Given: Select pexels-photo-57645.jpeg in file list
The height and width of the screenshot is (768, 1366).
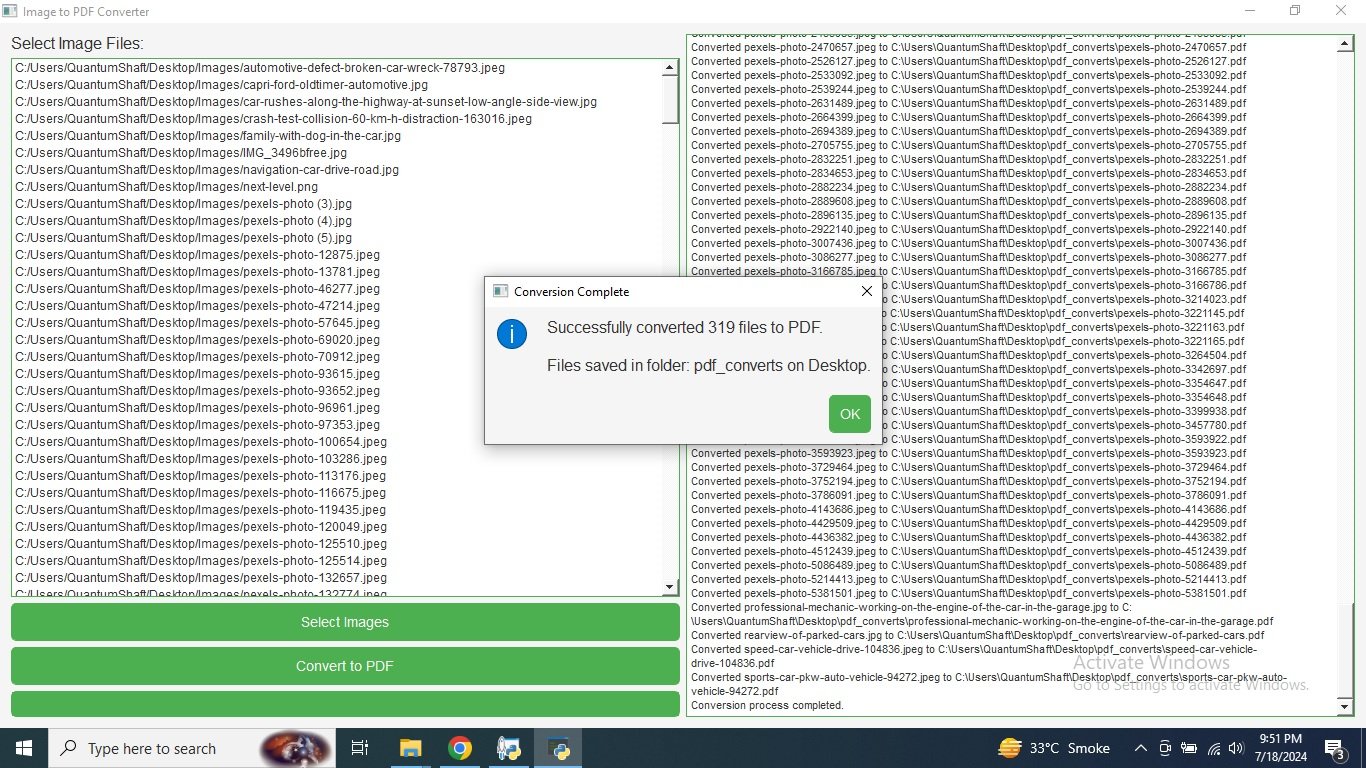Looking at the screenshot, I should [x=197, y=323].
